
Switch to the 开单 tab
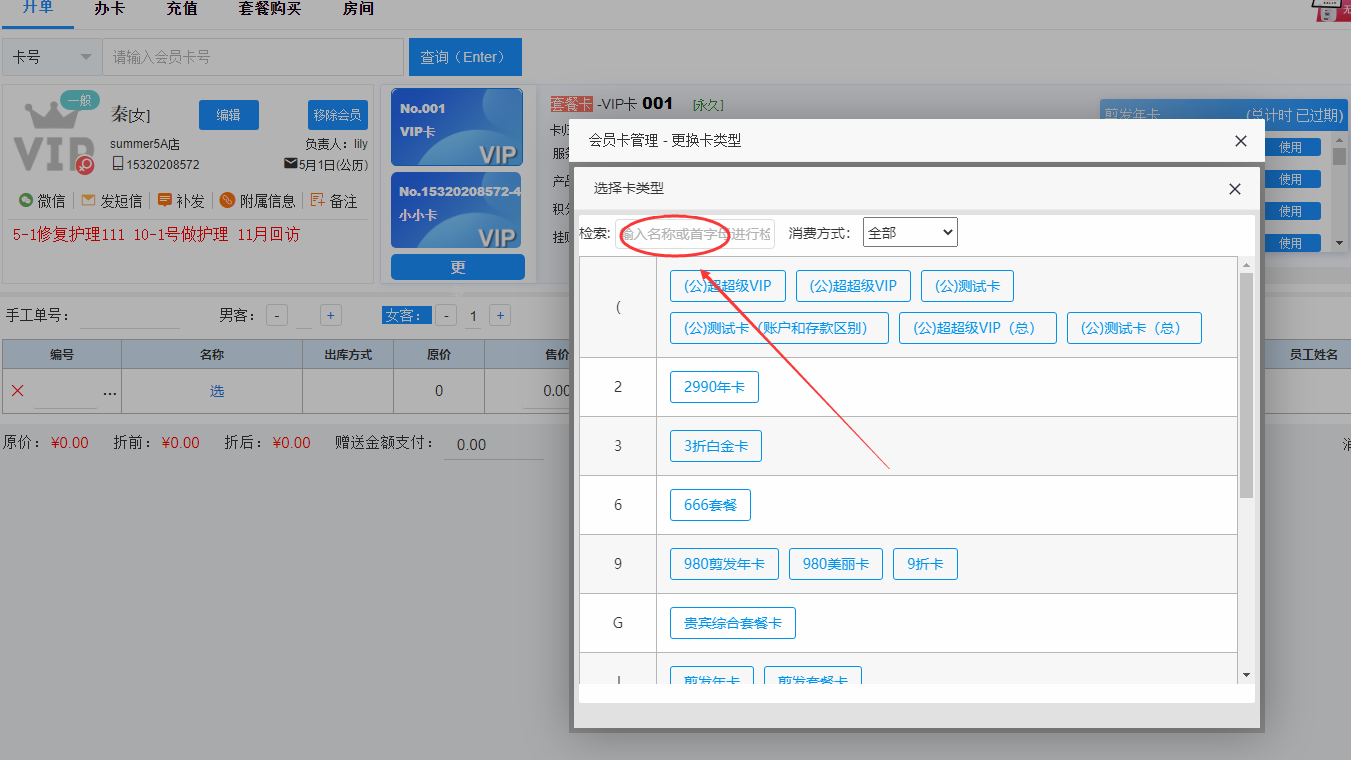38,8
